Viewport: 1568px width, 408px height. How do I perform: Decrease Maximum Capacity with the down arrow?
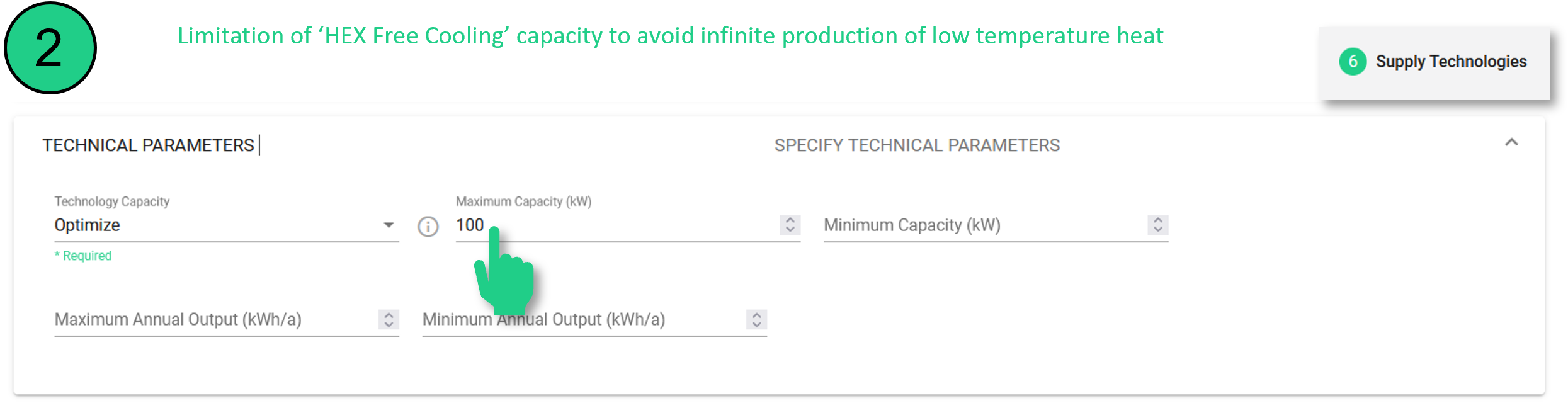tap(790, 230)
